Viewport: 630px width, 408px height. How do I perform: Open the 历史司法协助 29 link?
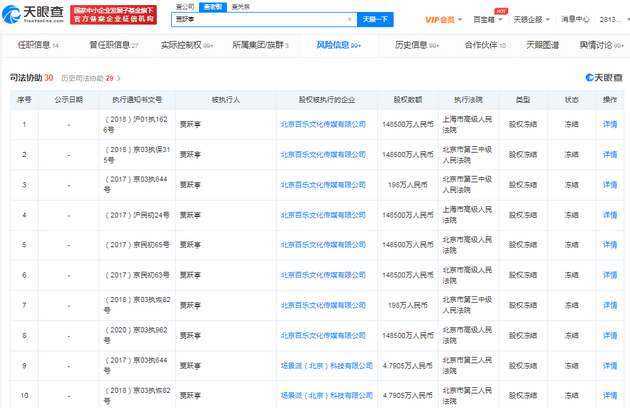(x=87, y=78)
